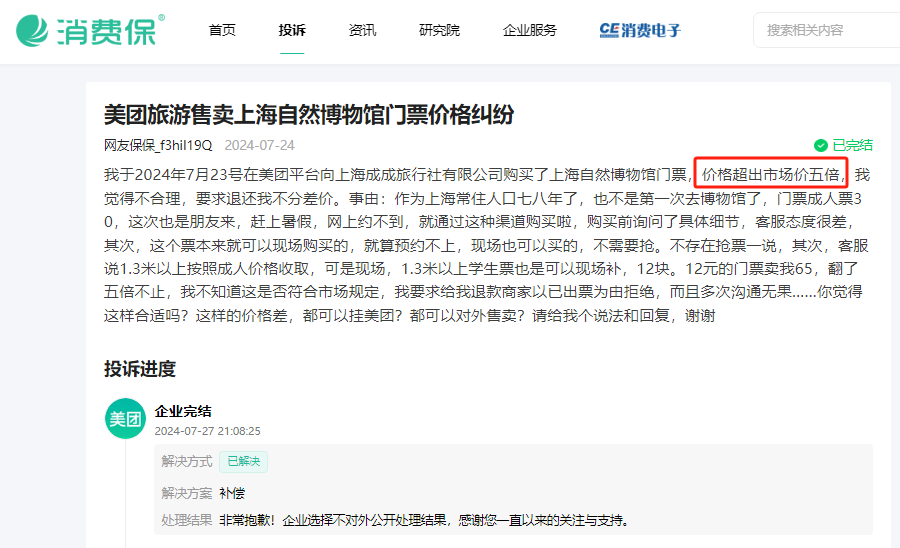900x548 pixels.
Task: Click the 处理结果 label
Action: click(187, 520)
